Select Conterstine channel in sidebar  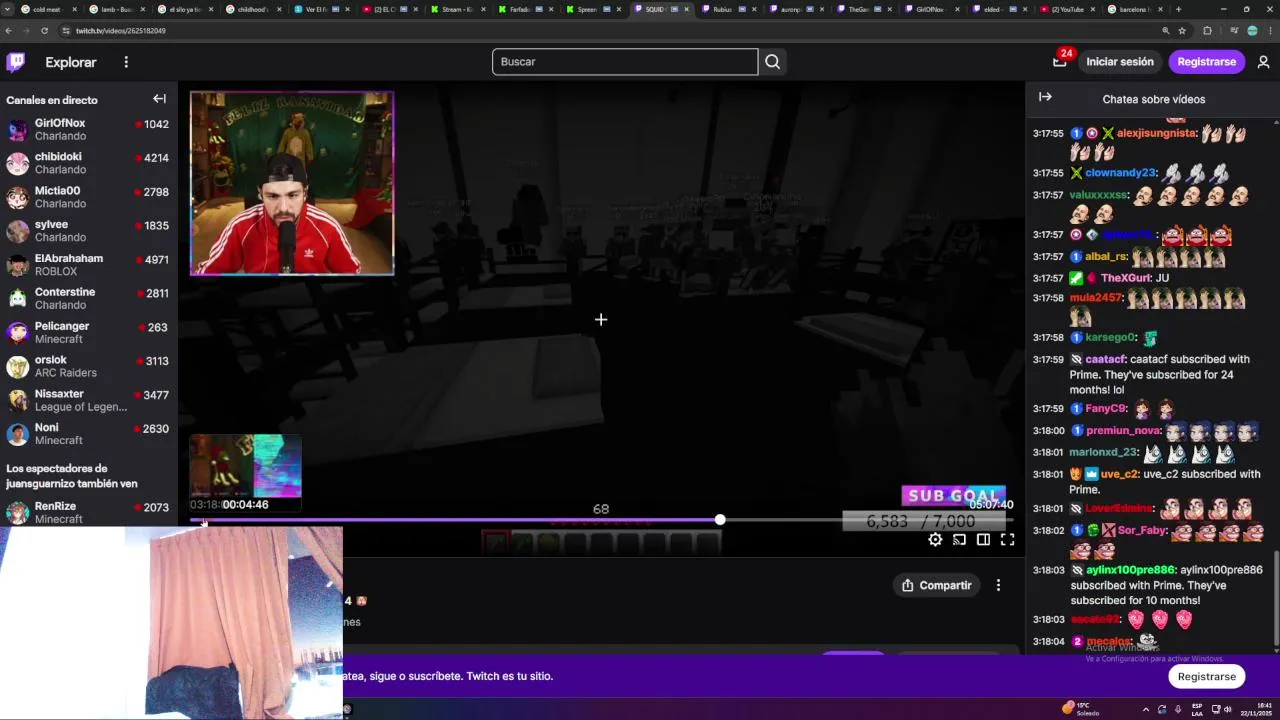pos(88,299)
